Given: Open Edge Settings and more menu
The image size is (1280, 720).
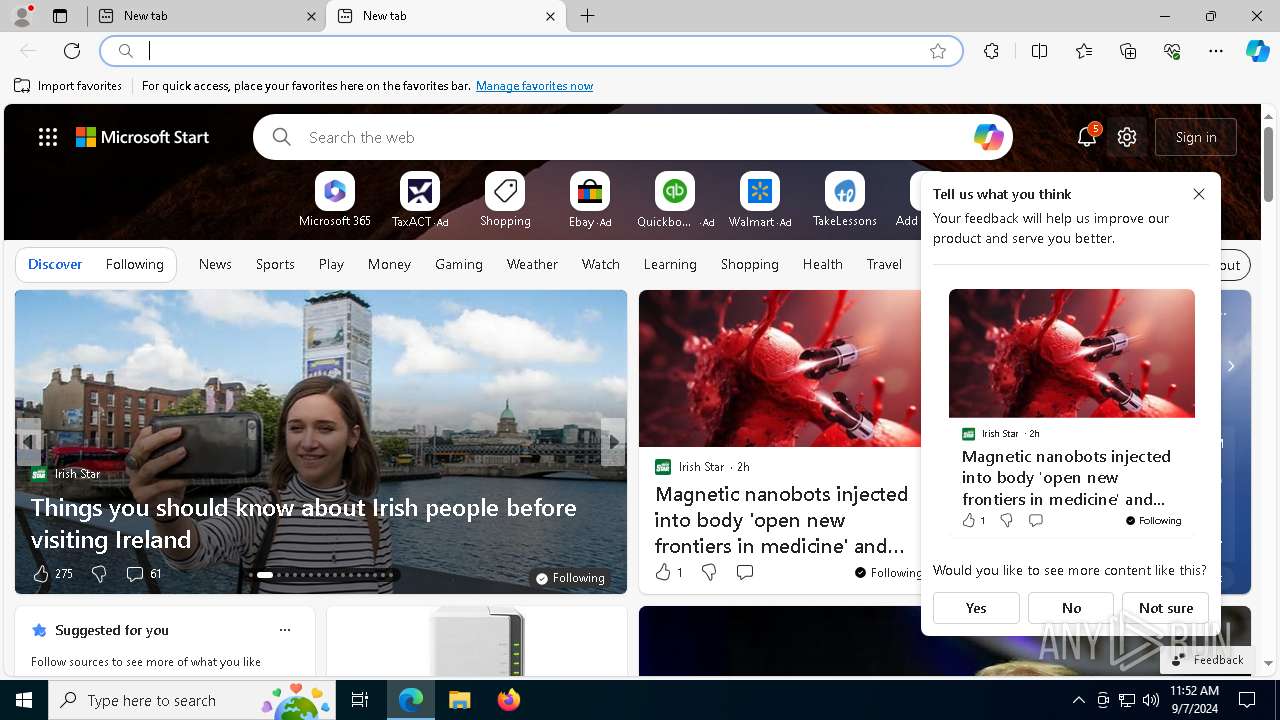Looking at the screenshot, I should pyautogui.click(x=1216, y=51).
